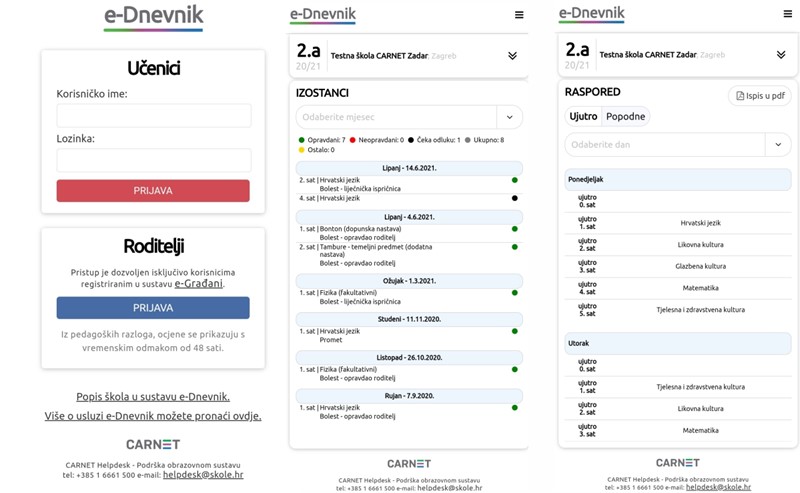
Task: Open hamburger menu on the Raspored screen
Action: pyautogui.click(x=782, y=15)
